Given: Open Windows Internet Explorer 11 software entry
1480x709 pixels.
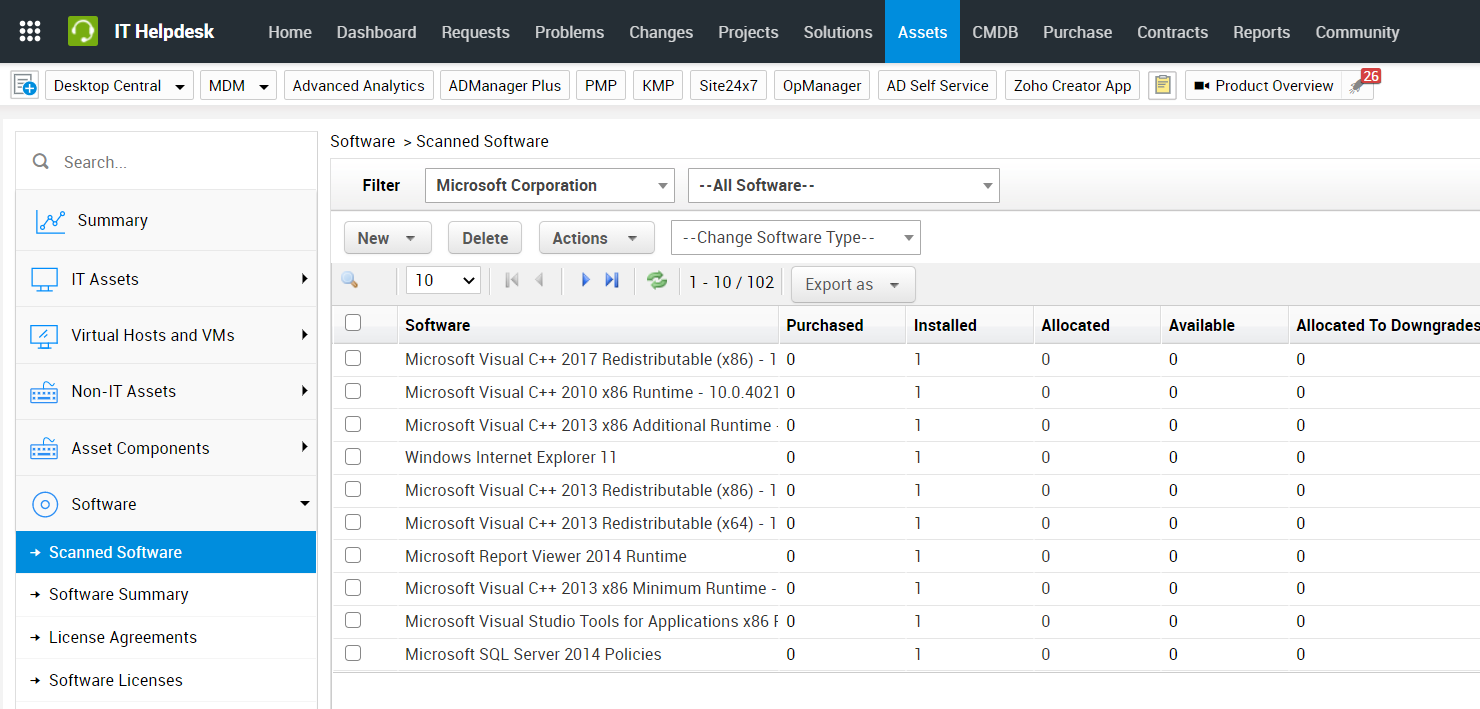Looking at the screenshot, I should point(511,458).
